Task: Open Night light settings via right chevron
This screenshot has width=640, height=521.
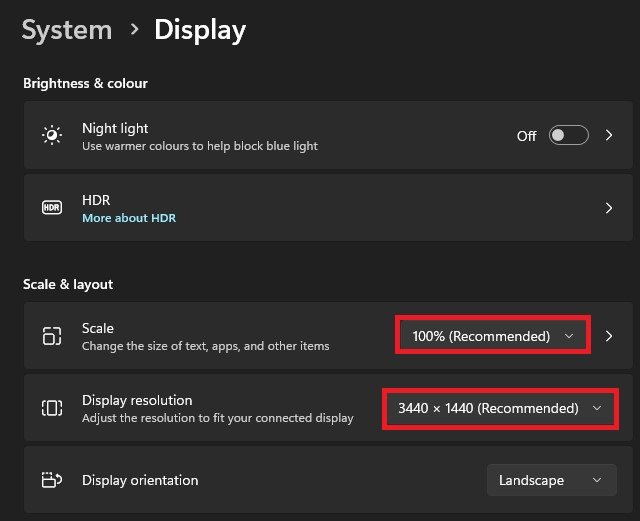Action: pos(609,135)
